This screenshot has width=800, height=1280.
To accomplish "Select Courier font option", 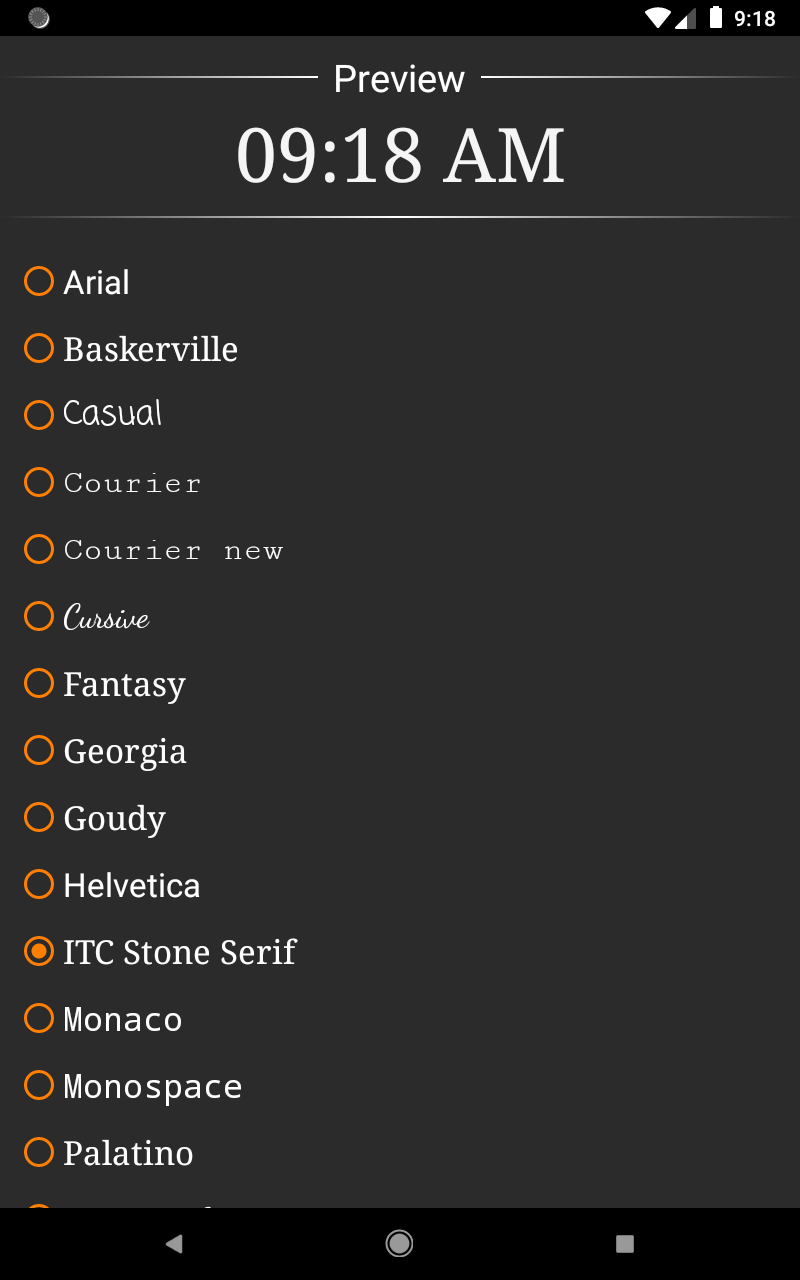I will pos(39,482).
